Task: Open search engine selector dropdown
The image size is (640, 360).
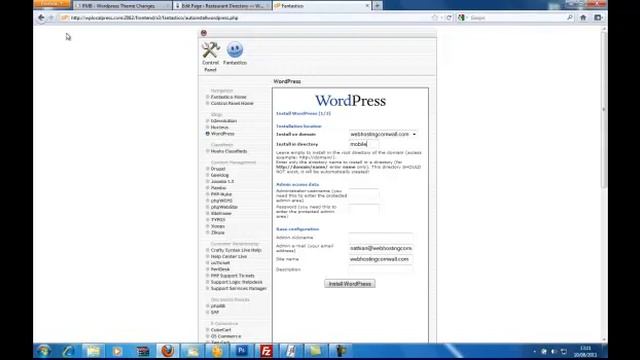Action: point(462,18)
